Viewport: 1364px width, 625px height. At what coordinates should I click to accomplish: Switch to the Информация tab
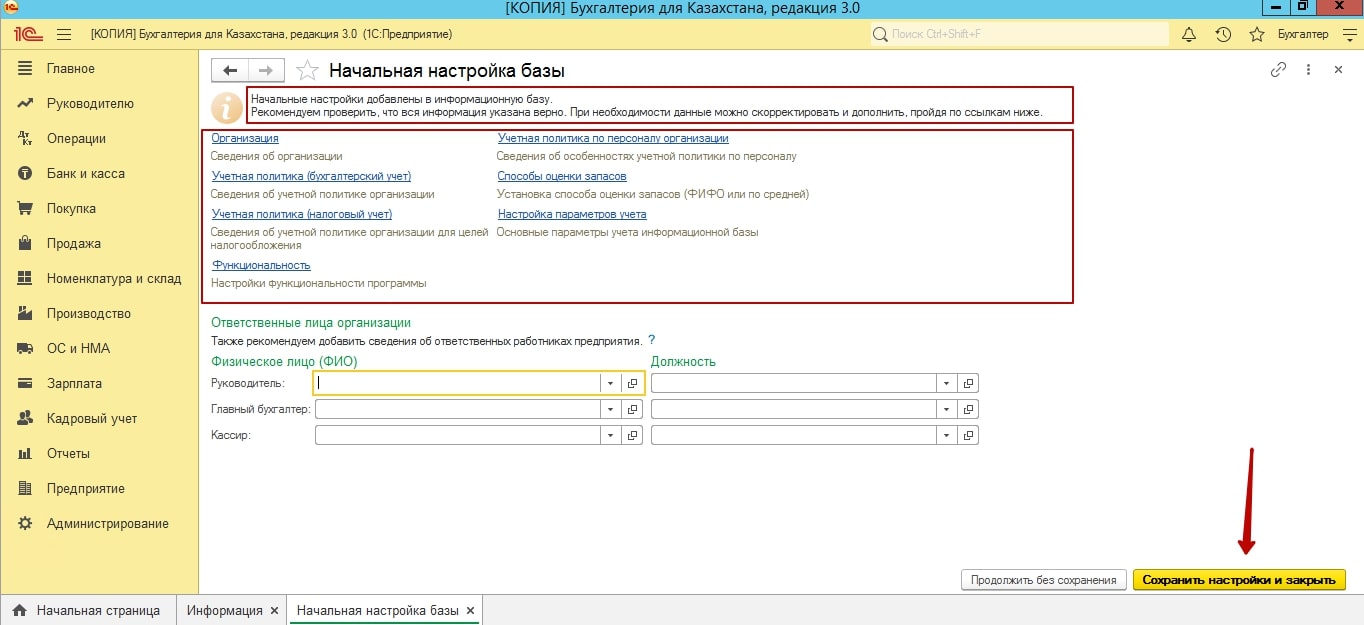[224, 610]
